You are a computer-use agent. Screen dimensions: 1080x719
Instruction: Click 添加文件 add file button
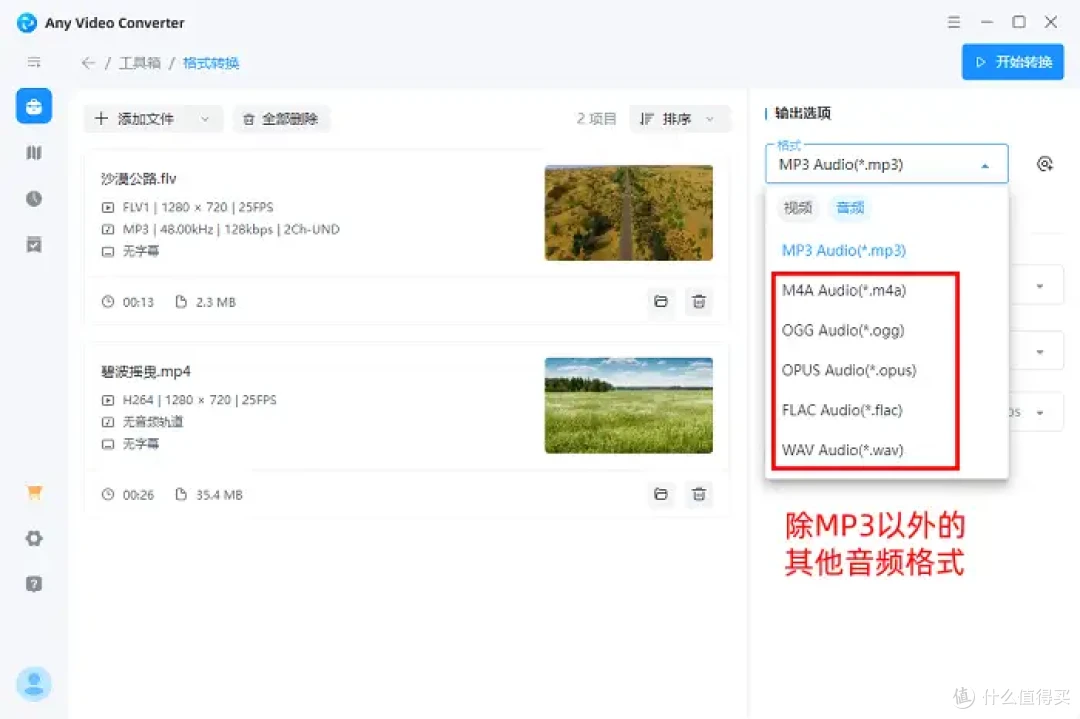135,118
